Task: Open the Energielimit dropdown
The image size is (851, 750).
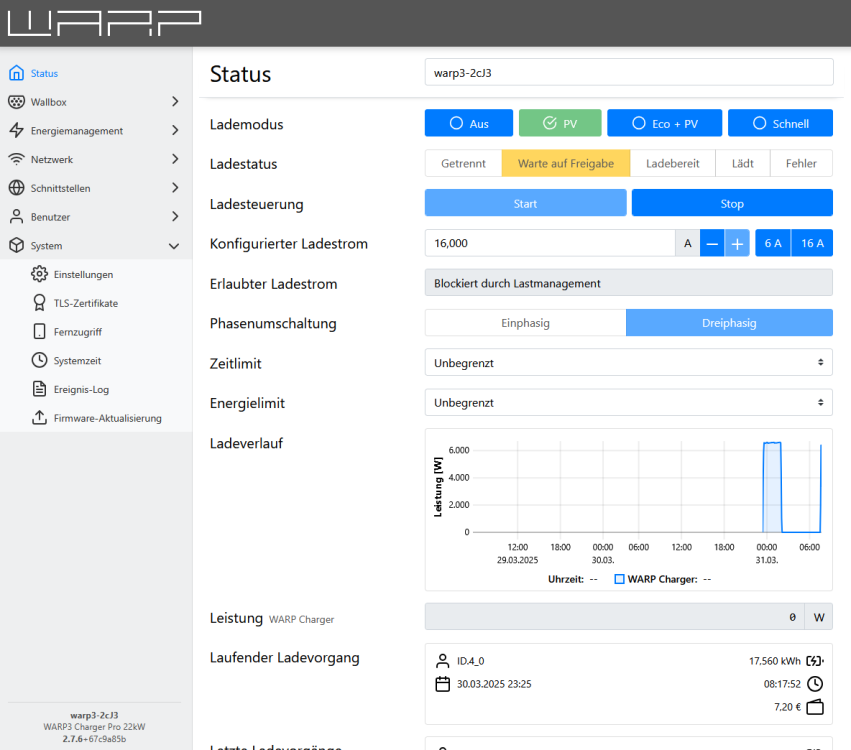Action: [628, 403]
